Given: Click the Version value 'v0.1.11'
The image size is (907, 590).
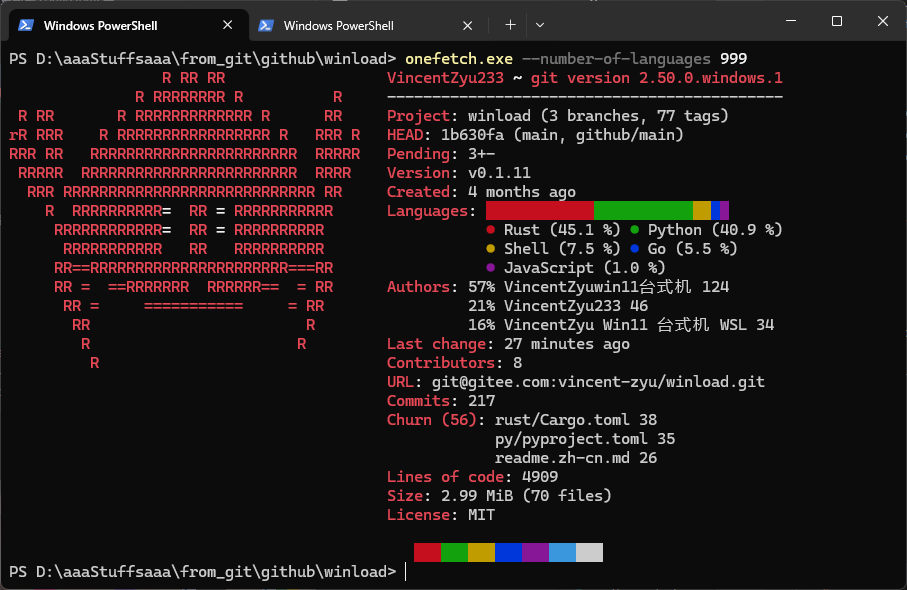Looking at the screenshot, I should point(499,173).
